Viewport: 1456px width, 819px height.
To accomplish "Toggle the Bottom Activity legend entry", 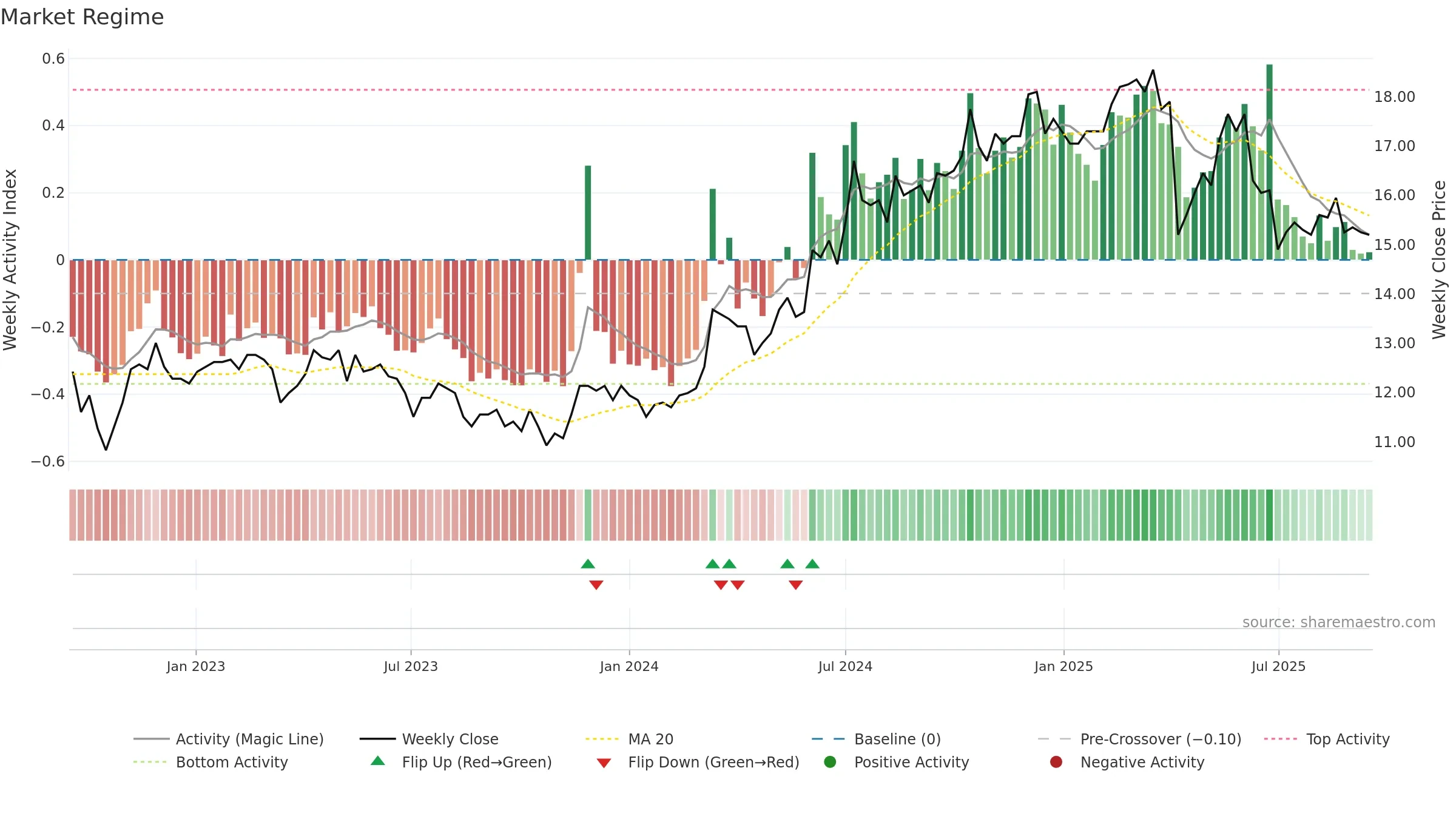I will coord(211,762).
